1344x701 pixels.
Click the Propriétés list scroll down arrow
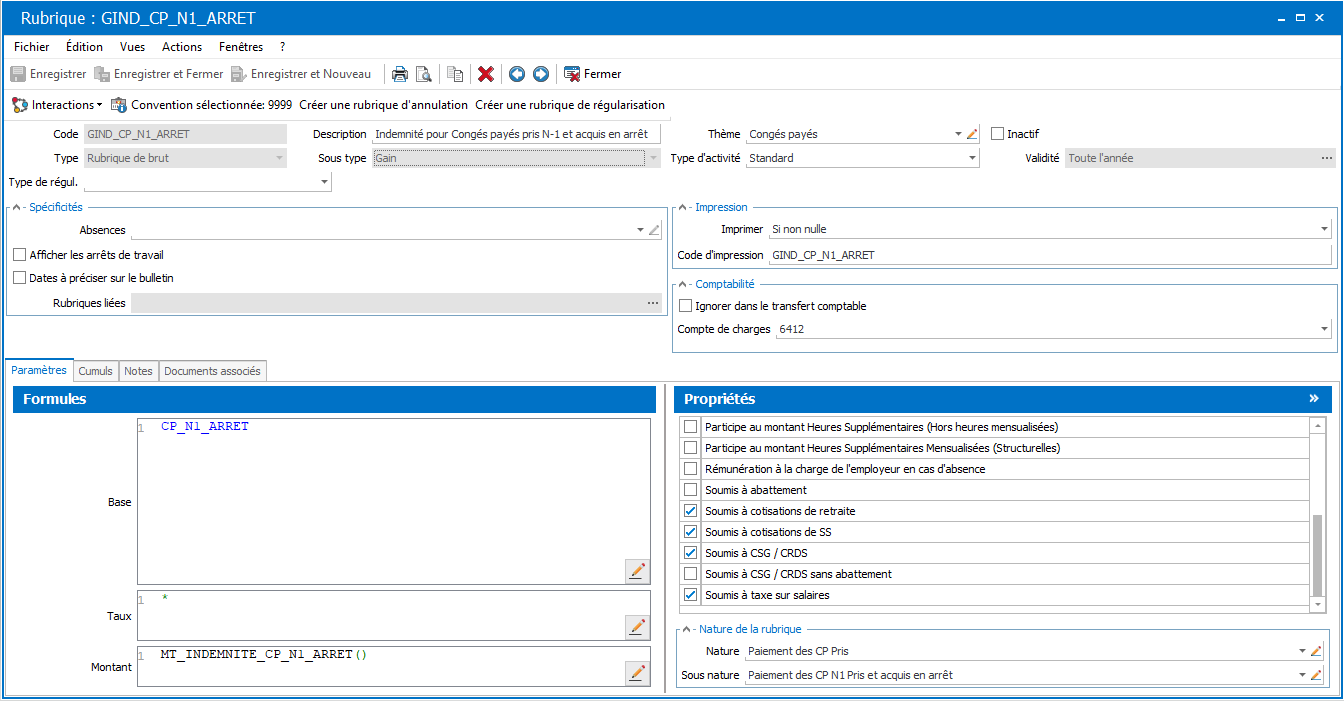click(1319, 604)
